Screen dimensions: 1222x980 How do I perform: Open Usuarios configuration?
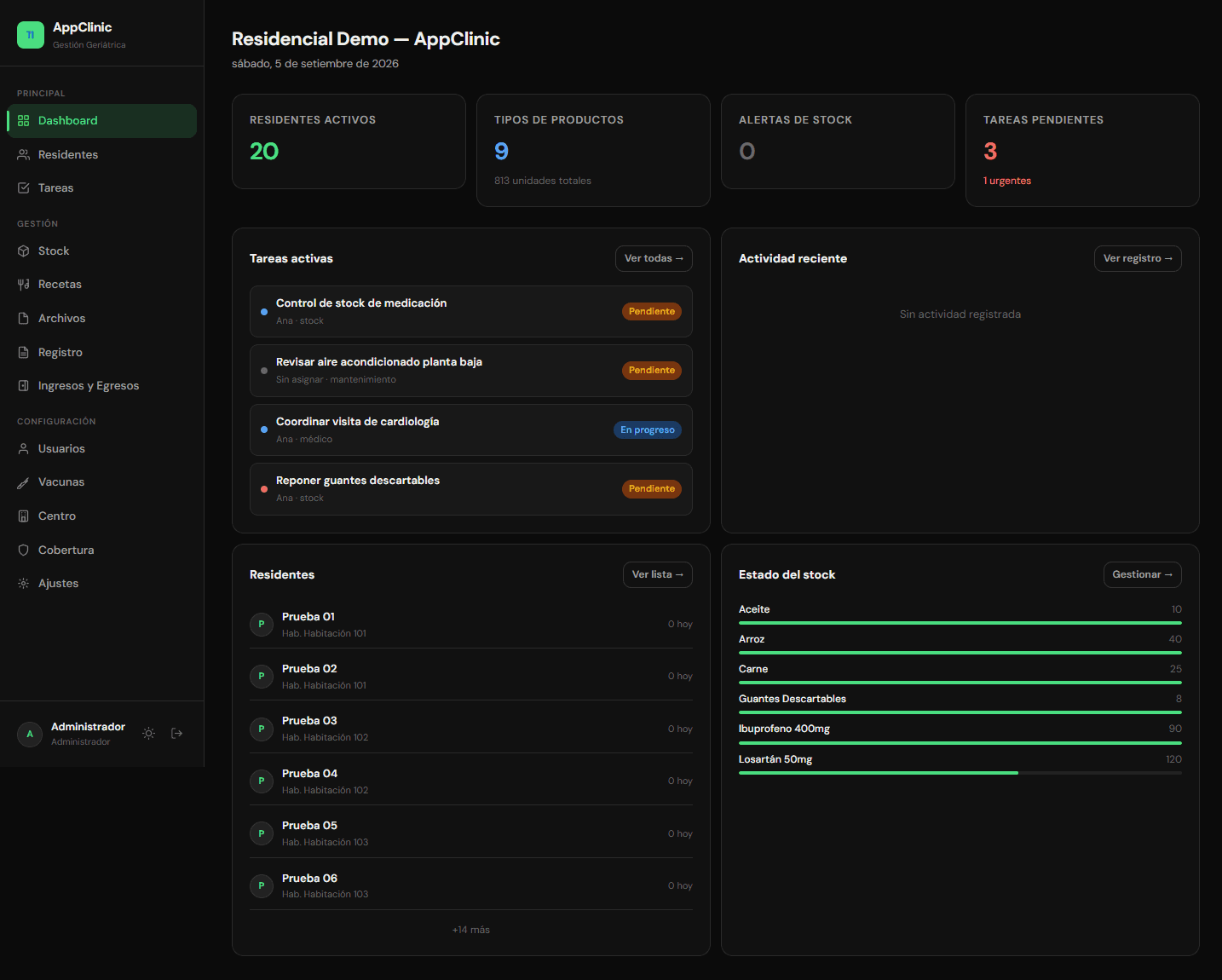(x=101, y=449)
